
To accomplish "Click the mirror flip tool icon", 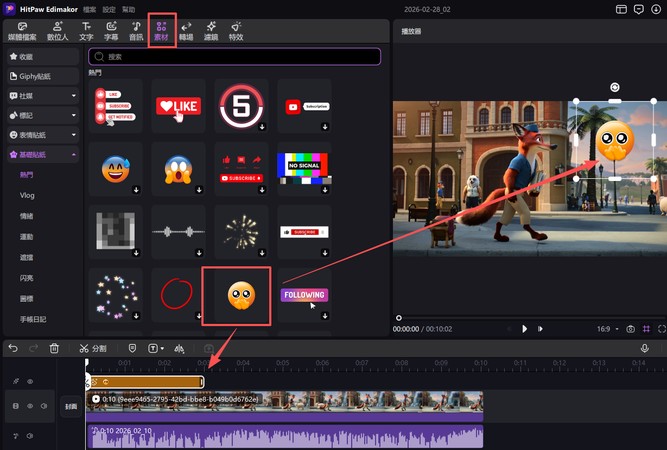I will tap(179, 348).
